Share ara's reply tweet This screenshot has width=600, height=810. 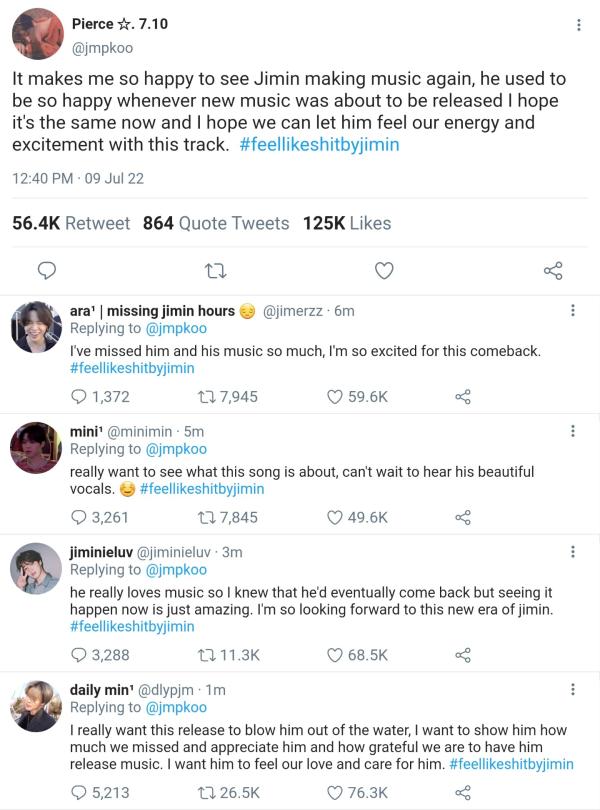[463, 397]
